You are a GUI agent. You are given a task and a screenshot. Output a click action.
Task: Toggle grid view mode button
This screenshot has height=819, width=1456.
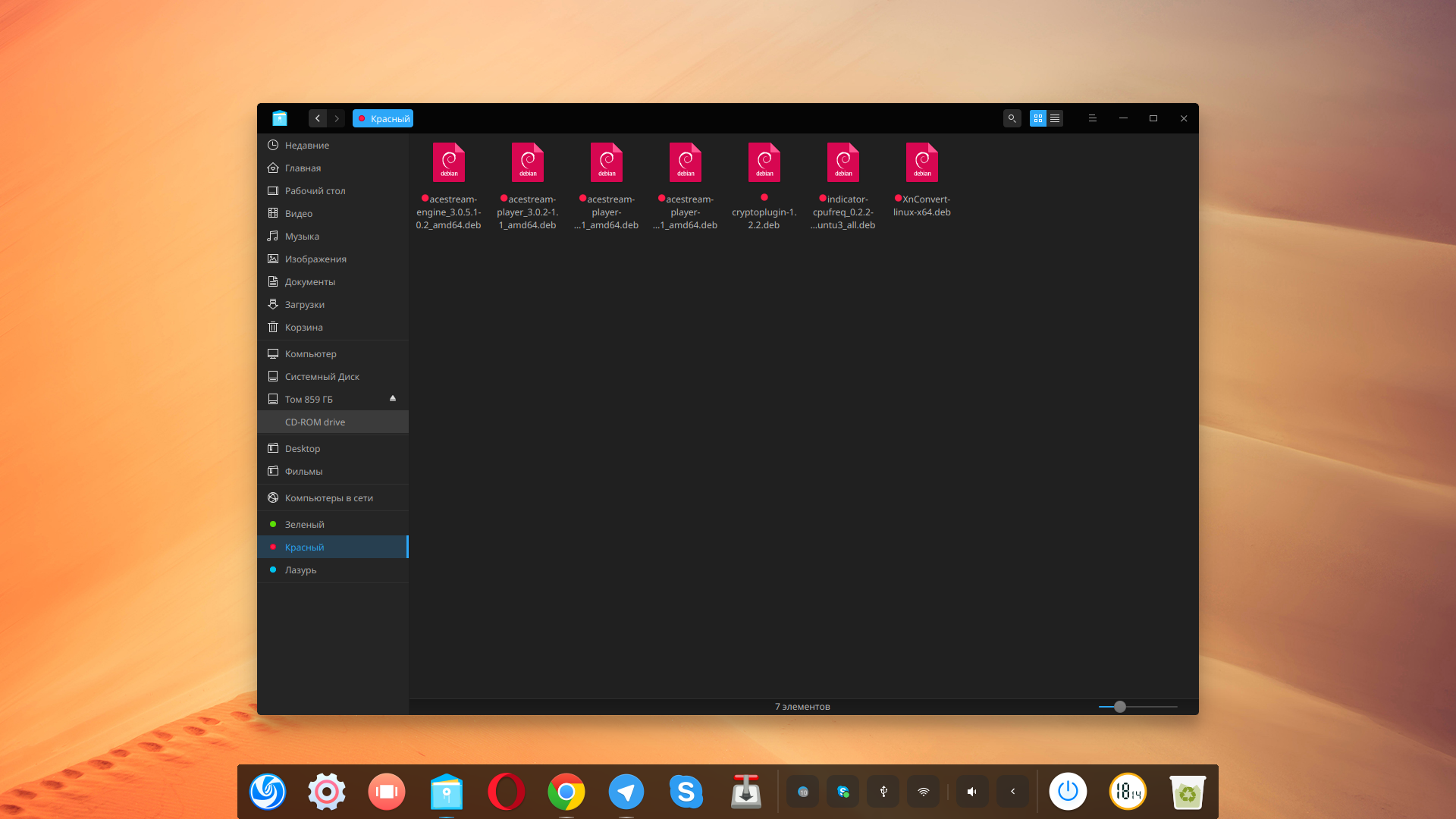(1037, 118)
